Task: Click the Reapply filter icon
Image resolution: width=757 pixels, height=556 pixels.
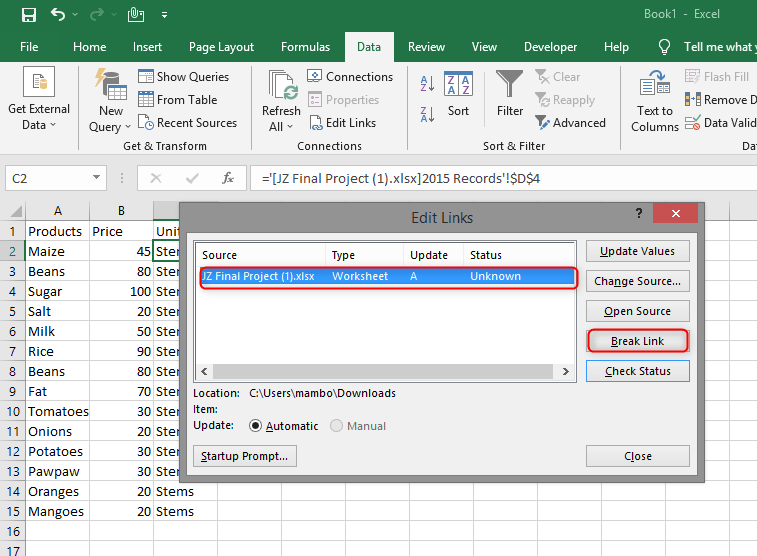Action: (543, 100)
